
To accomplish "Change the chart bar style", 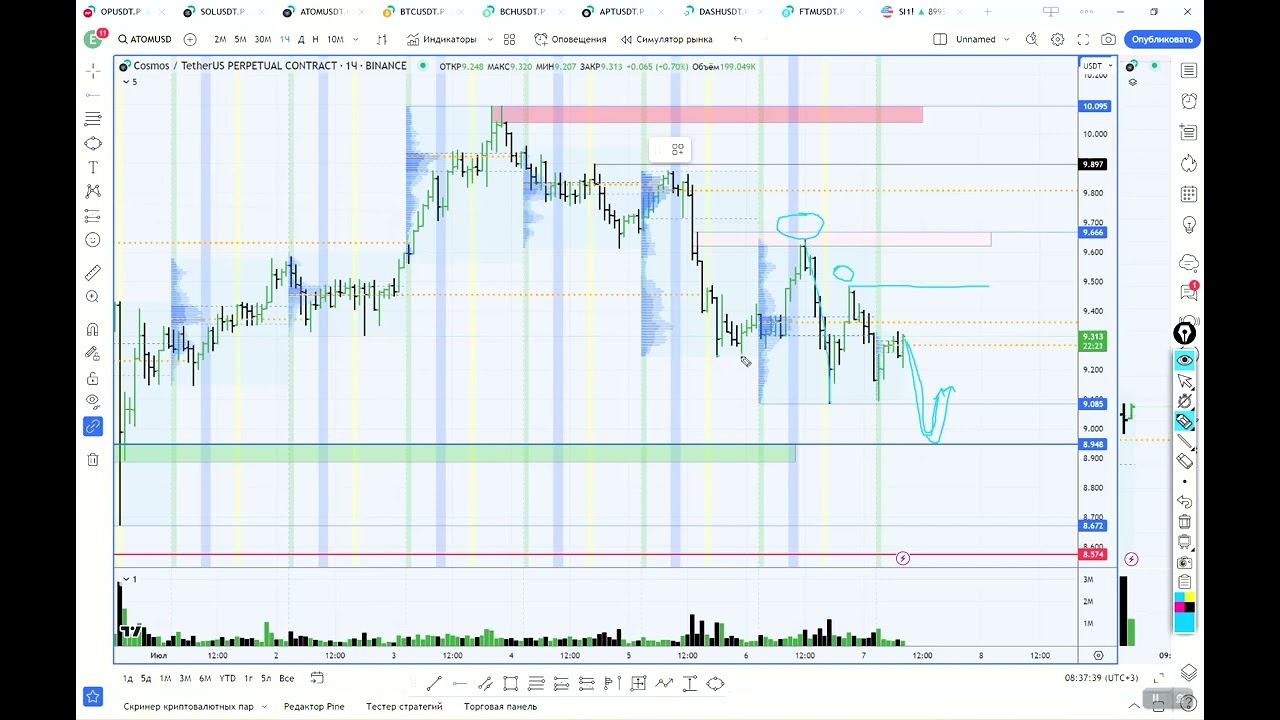I will (382, 39).
